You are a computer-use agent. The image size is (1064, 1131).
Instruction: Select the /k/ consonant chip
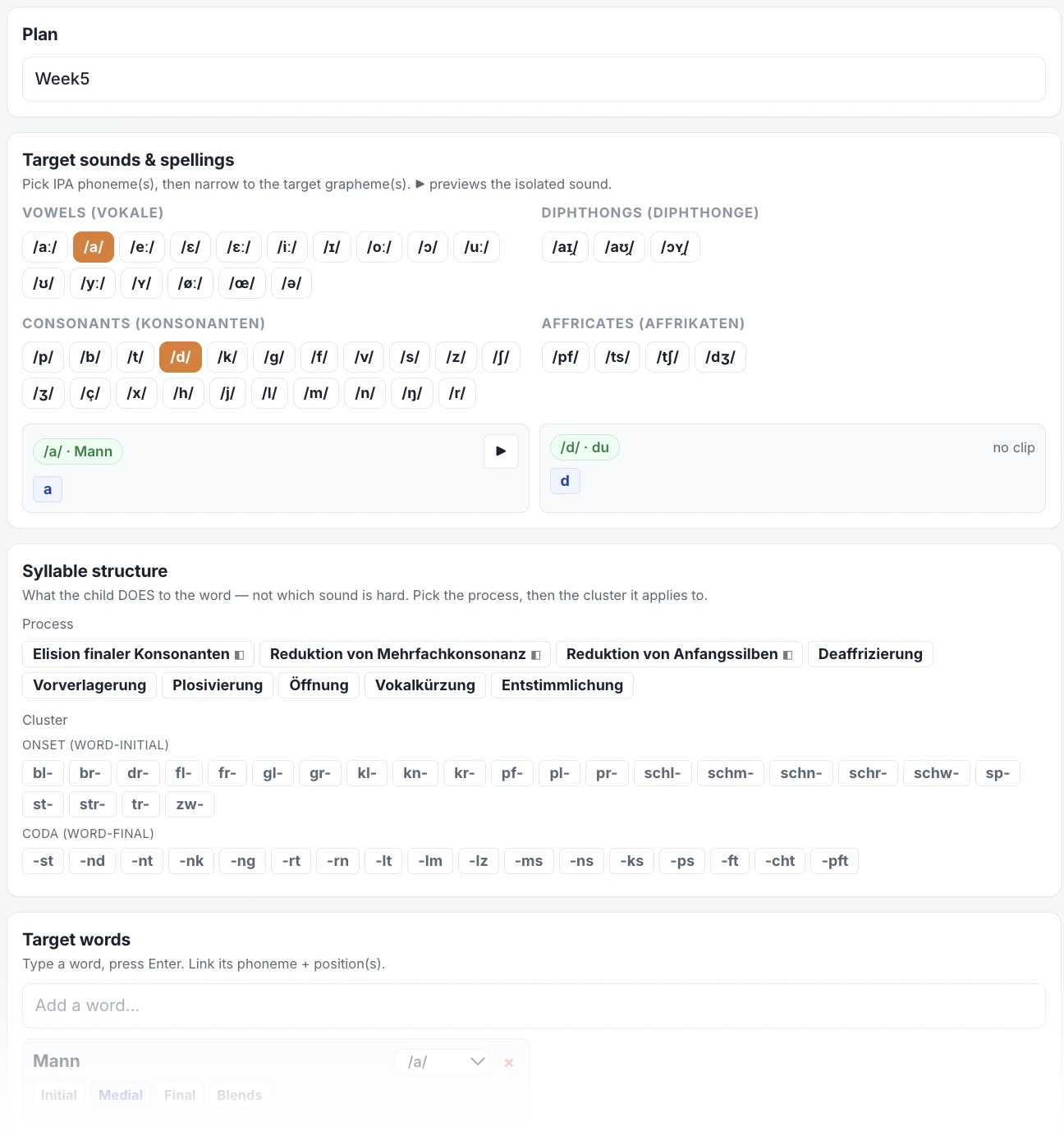click(x=227, y=357)
